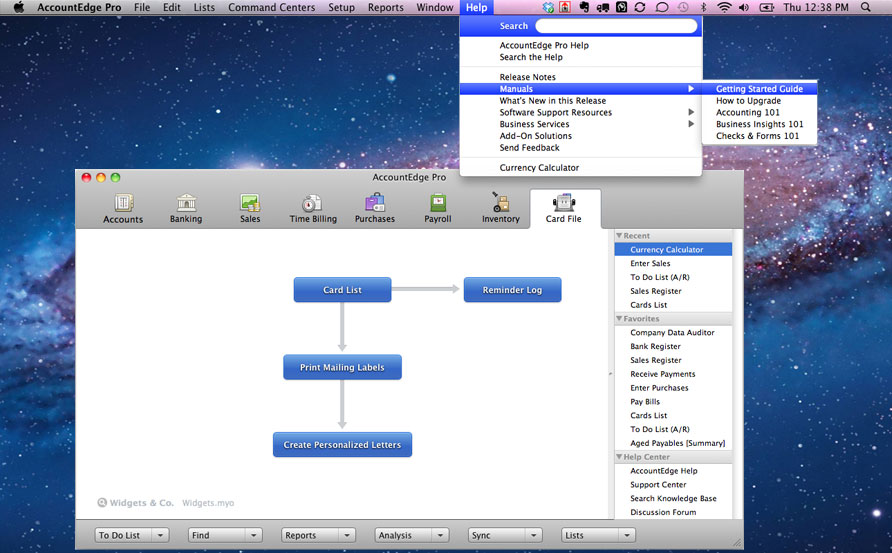Click the Apple menu logo
Viewport: 892px width, 553px height.
(x=19, y=7)
